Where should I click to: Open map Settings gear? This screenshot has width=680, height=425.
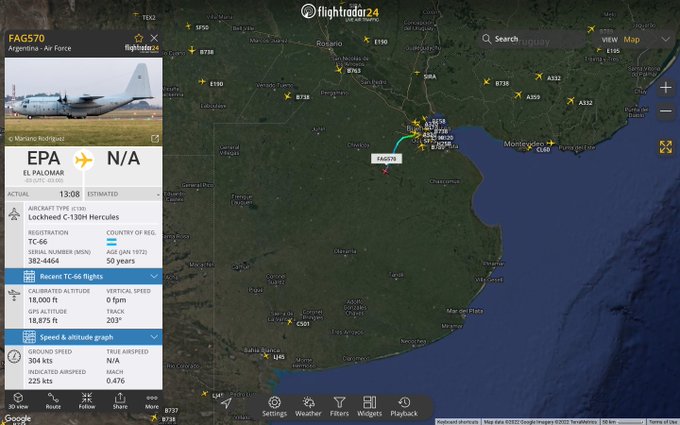(275, 407)
